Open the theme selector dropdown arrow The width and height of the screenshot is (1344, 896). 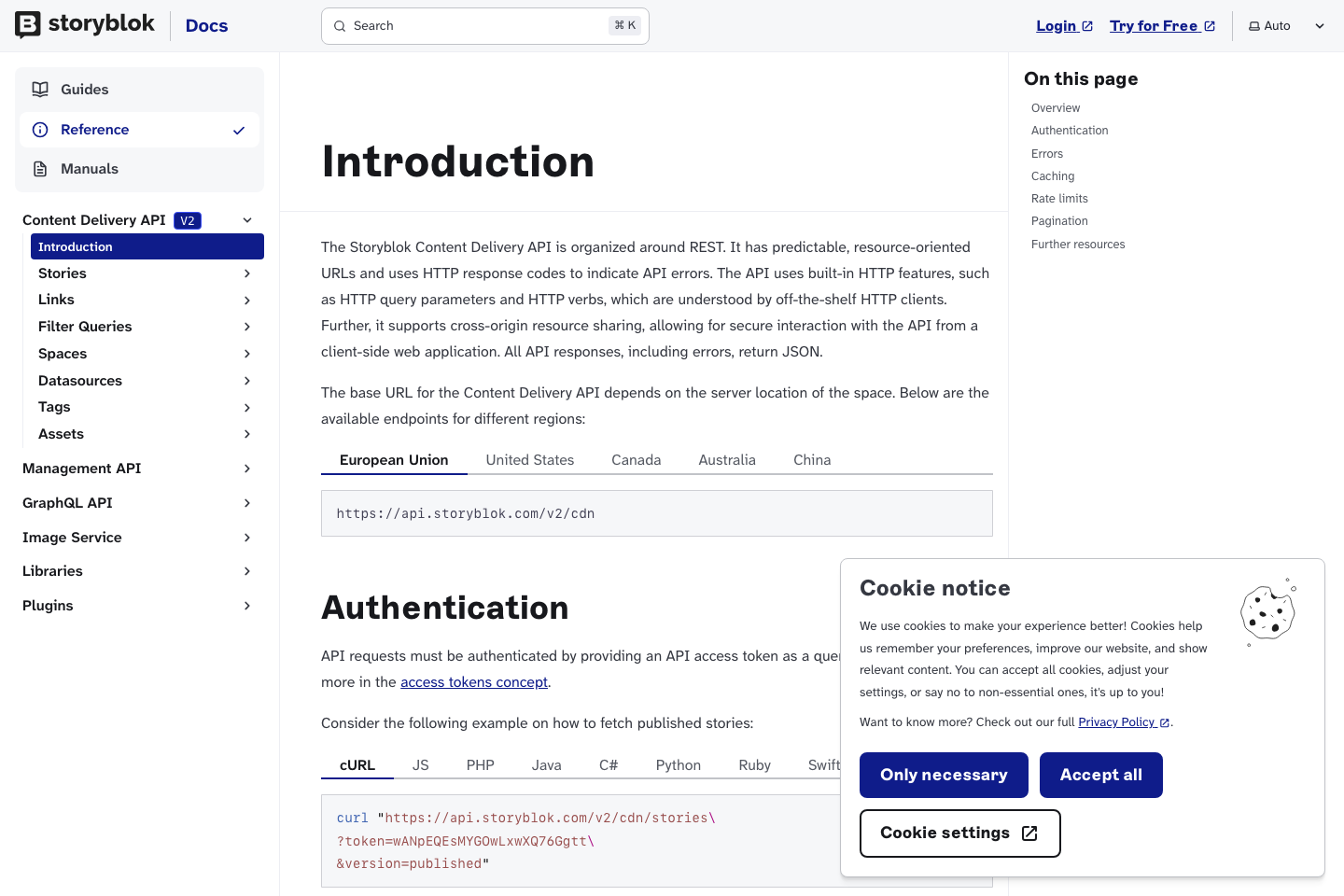click(x=1319, y=25)
